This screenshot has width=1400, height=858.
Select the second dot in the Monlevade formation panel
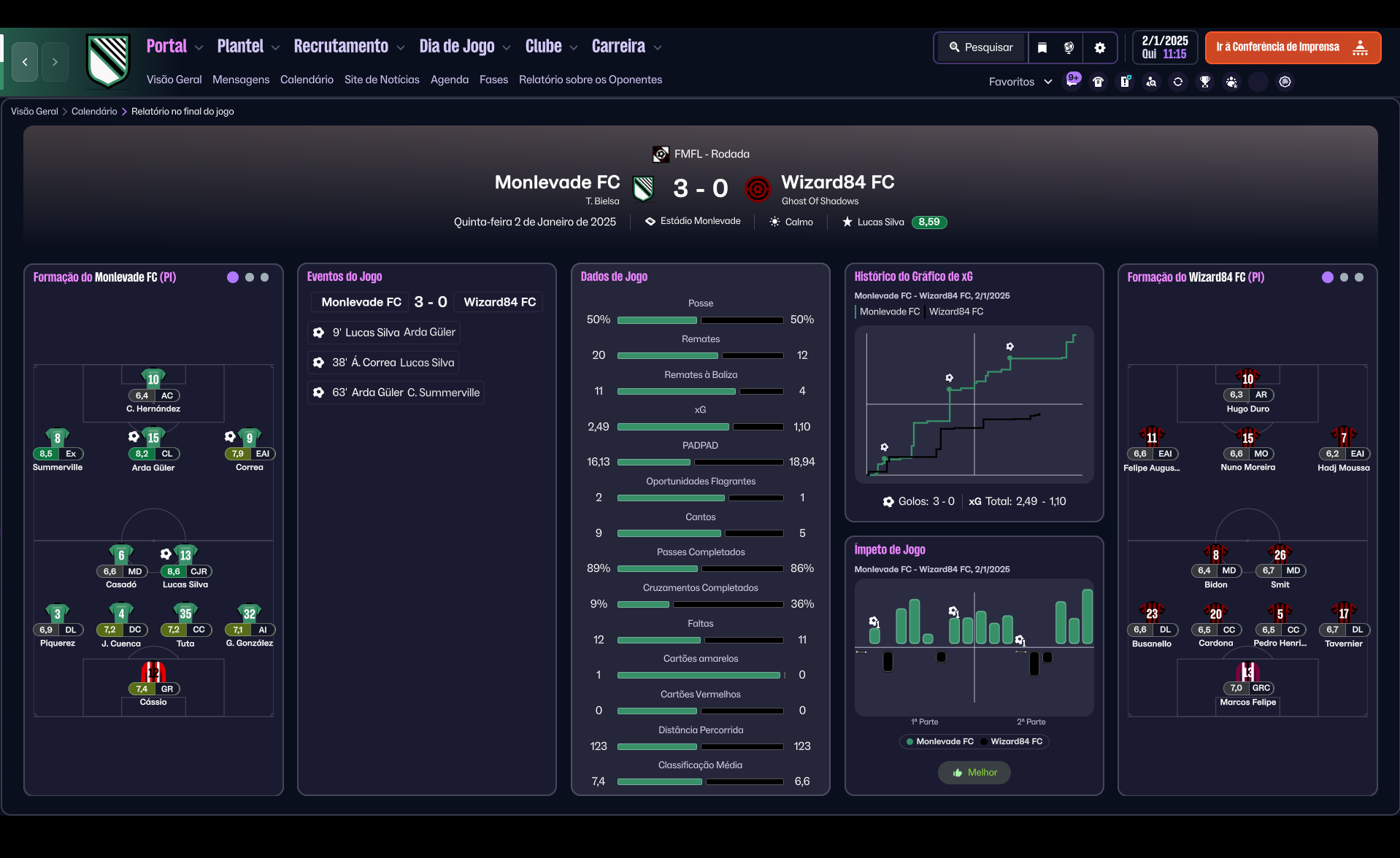tap(250, 277)
